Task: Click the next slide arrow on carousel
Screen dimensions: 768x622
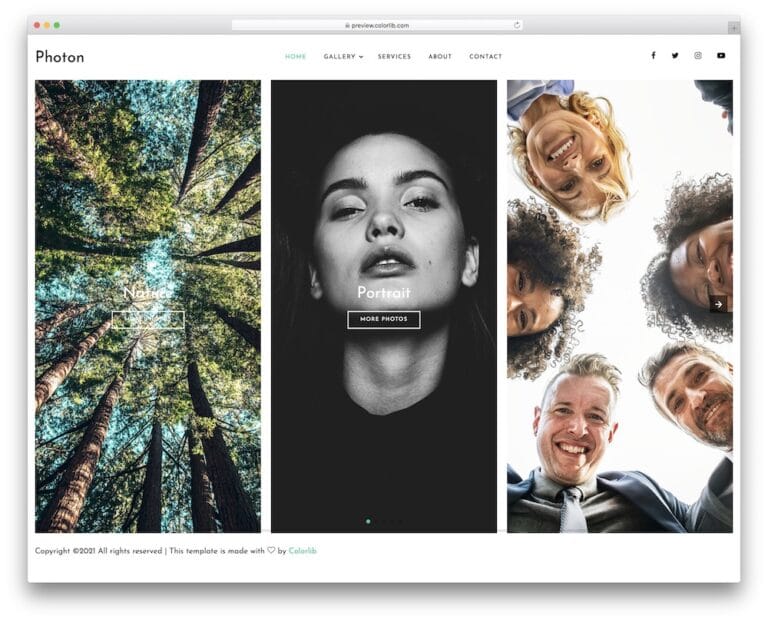Action: point(718,304)
